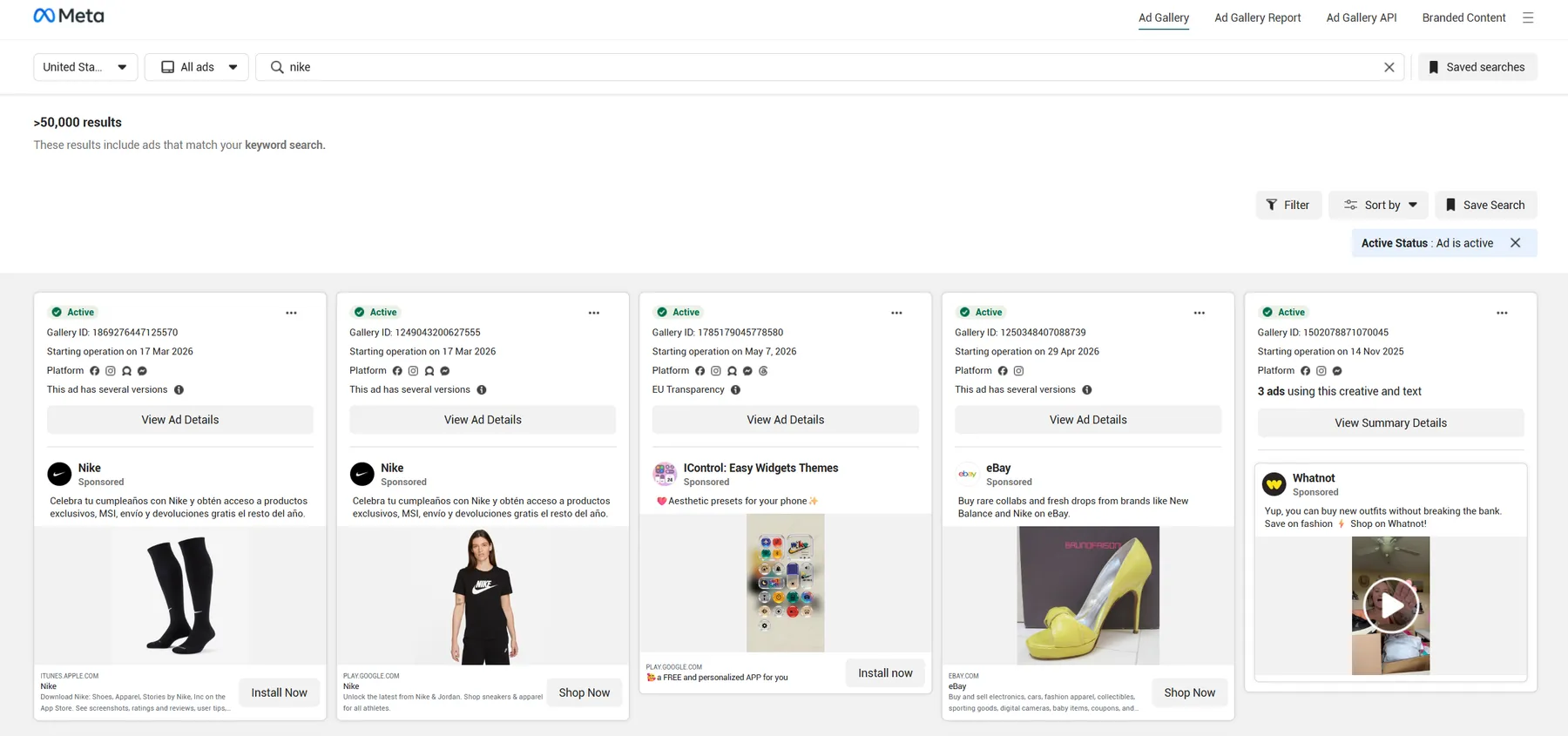The width and height of the screenshot is (1568, 736).
Task: View Ad Details for Gallery ID 1869276447125570
Action: point(180,420)
